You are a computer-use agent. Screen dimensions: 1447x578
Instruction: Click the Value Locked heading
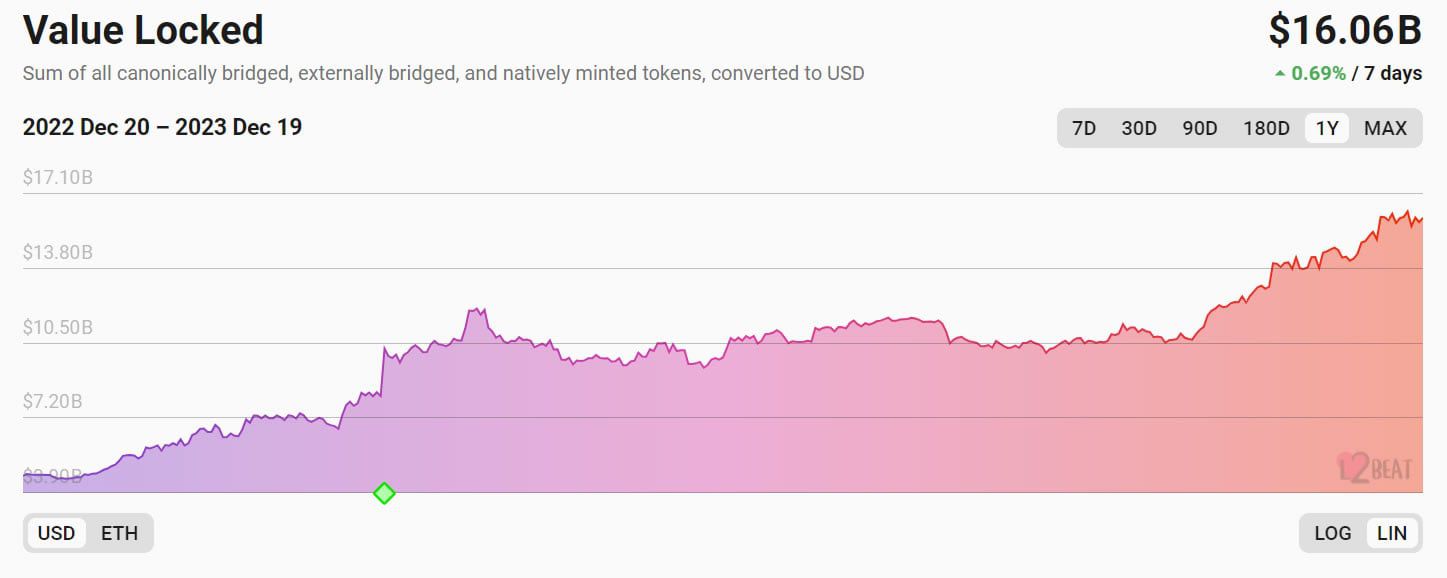pyautogui.click(x=143, y=30)
